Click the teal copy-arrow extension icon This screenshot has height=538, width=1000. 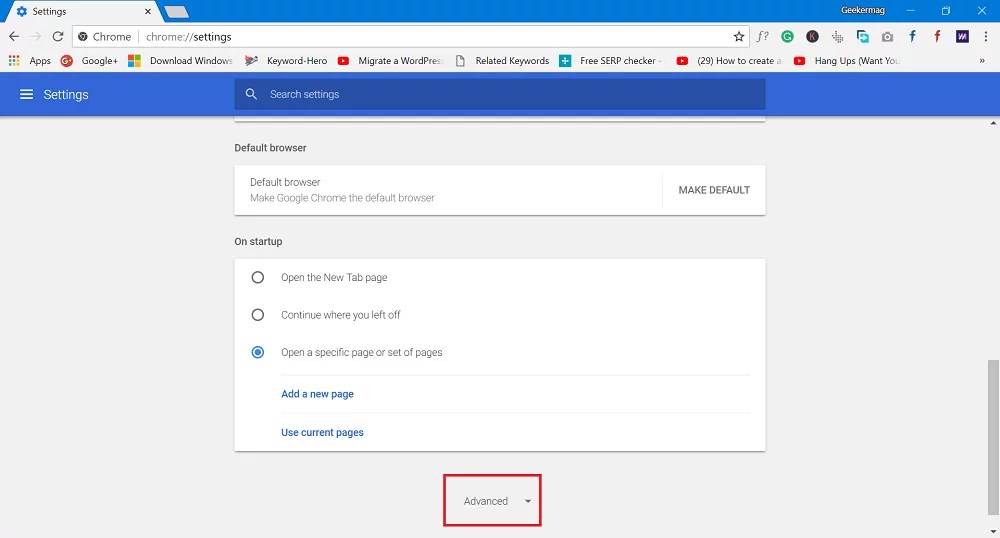click(x=862, y=36)
